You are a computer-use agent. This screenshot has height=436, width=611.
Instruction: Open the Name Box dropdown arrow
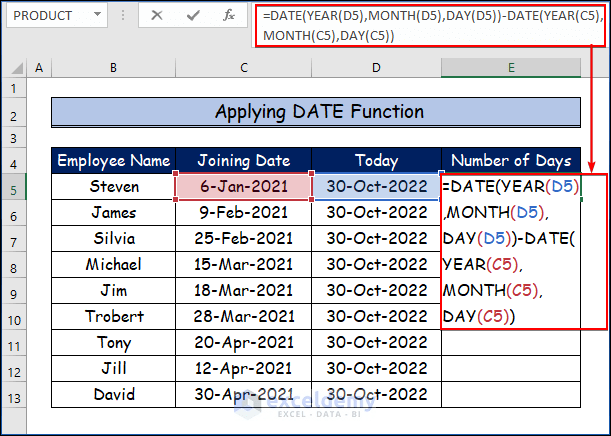(97, 15)
